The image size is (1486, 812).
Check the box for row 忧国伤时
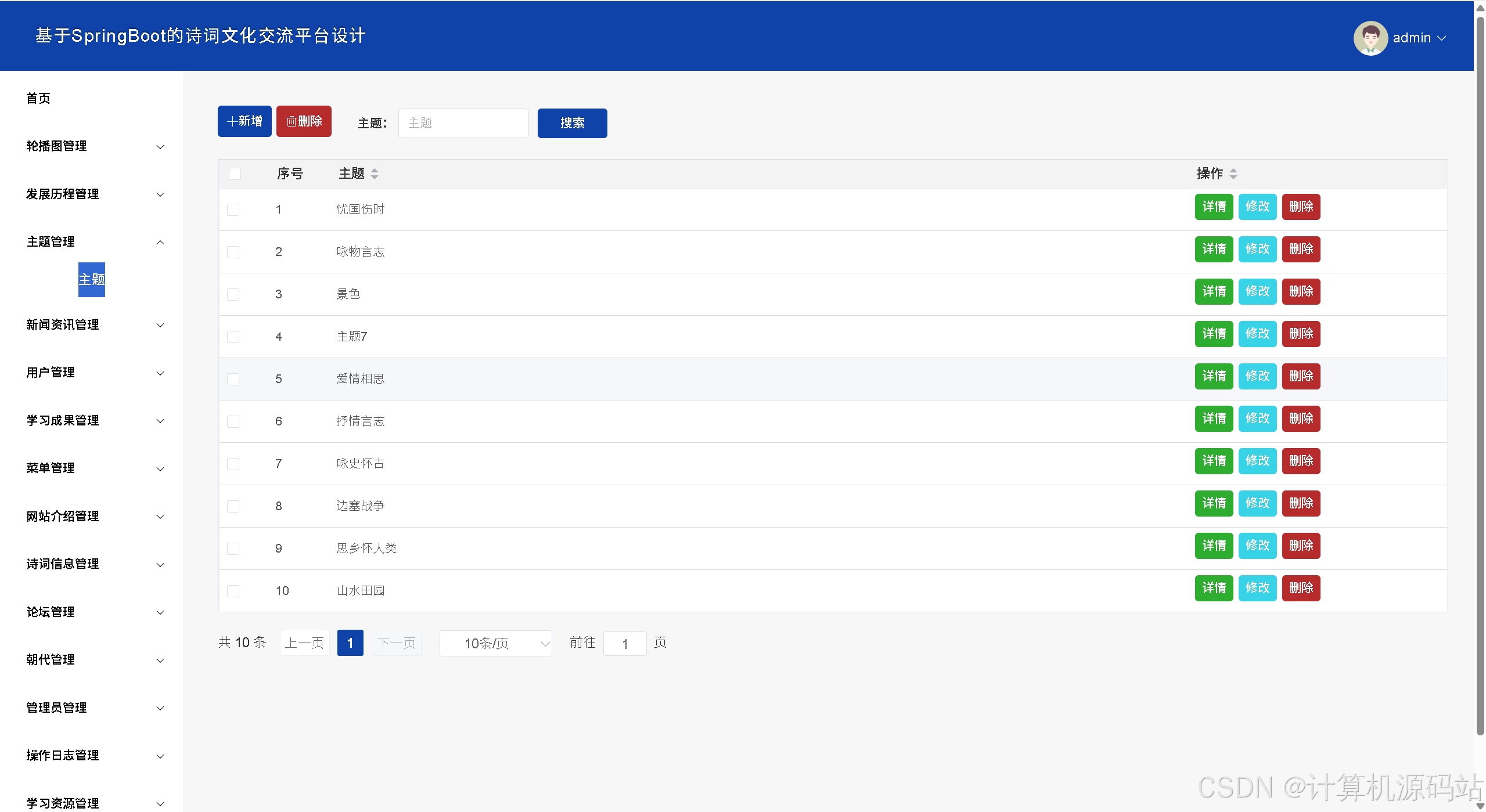point(233,210)
